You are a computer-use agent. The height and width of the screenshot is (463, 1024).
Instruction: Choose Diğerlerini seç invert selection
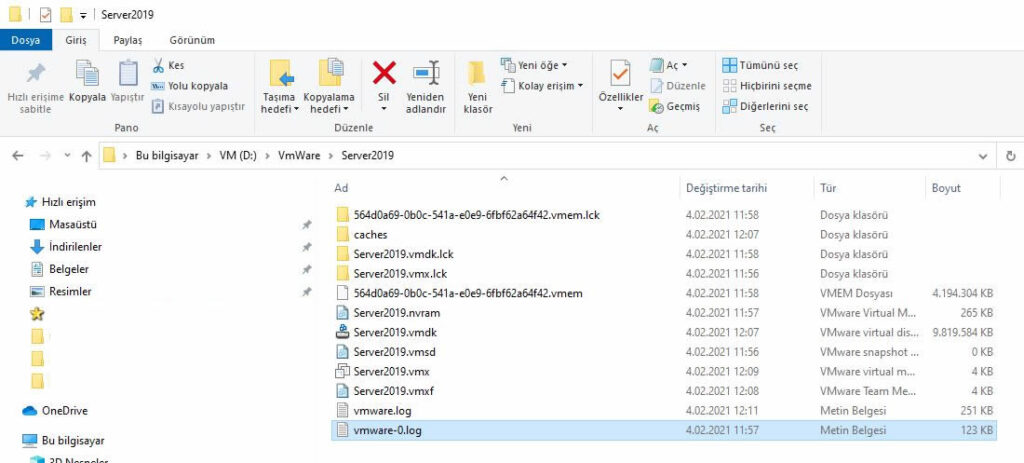click(x=765, y=106)
